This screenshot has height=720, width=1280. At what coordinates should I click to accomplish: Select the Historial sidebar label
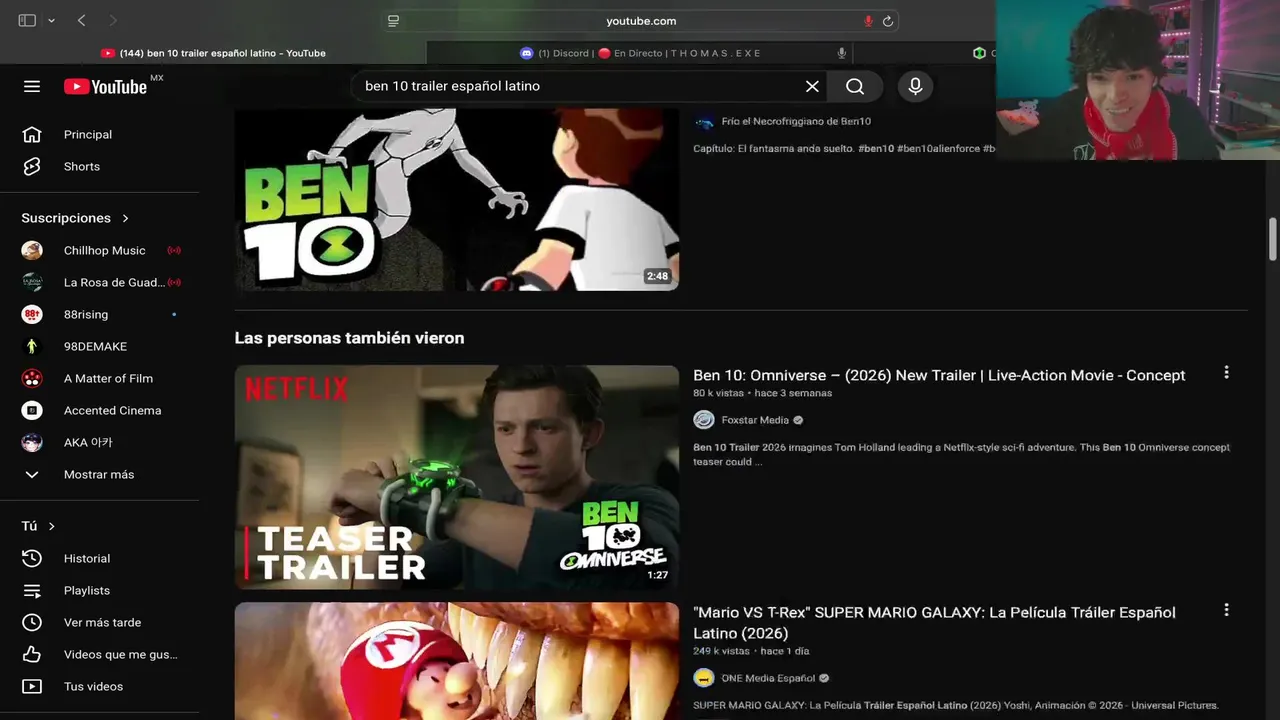(87, 558)
